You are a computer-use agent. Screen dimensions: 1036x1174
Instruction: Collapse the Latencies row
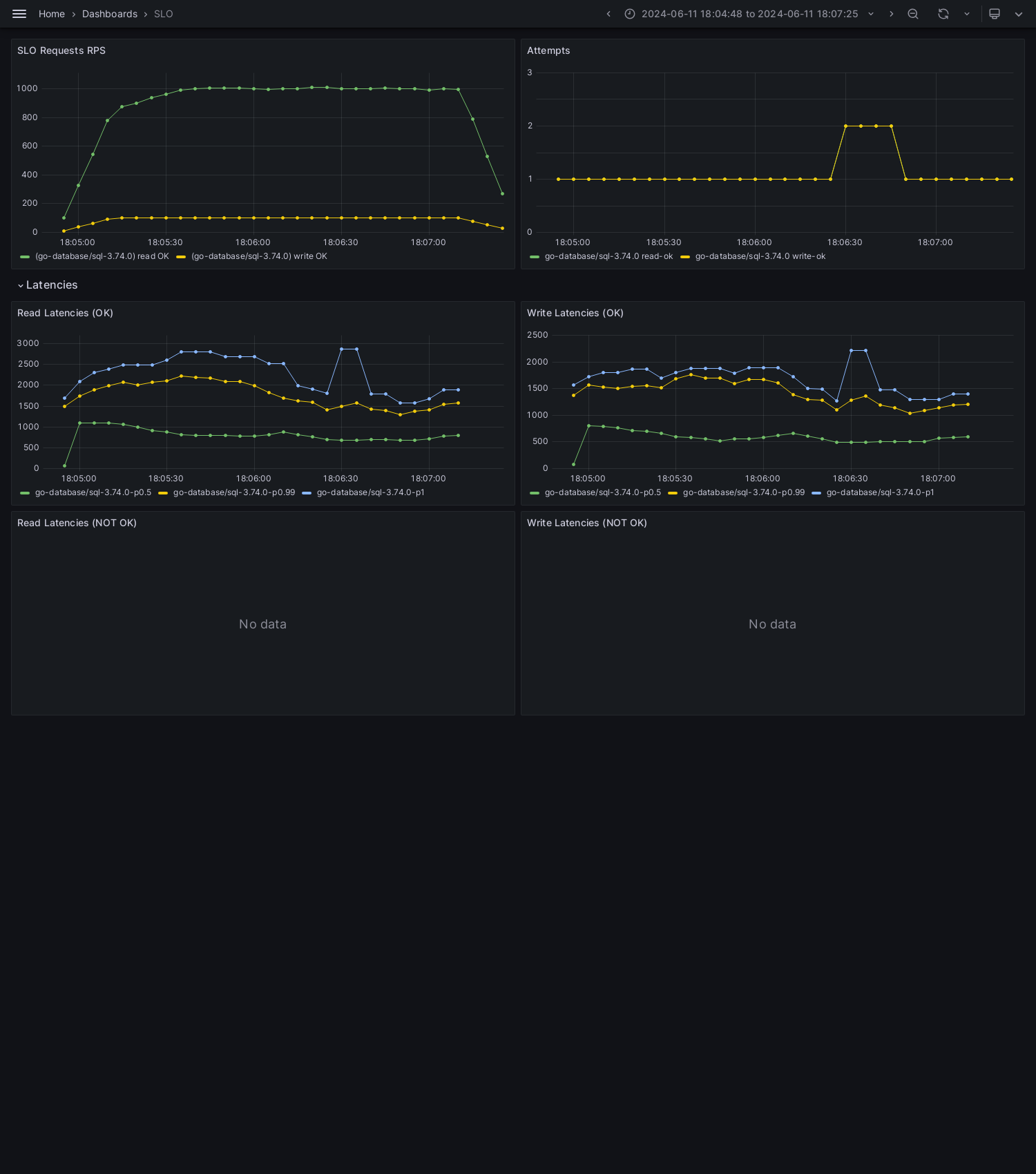pyautogui.click(x=48, y=285)
